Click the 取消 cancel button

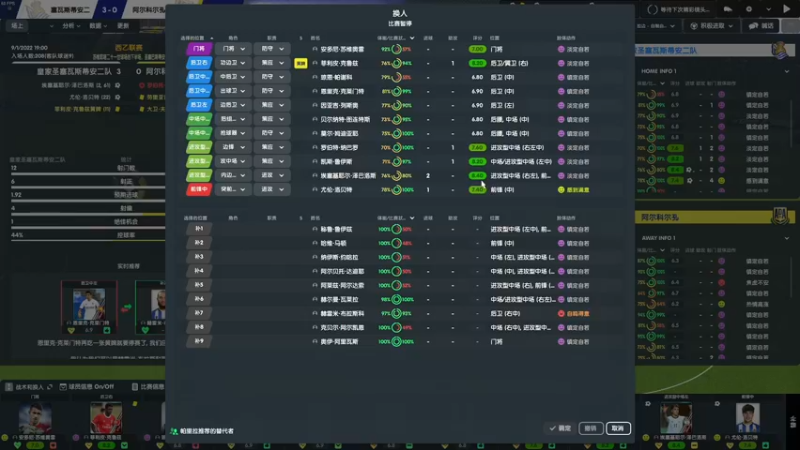pyautogui.click(x=618, y=428)
